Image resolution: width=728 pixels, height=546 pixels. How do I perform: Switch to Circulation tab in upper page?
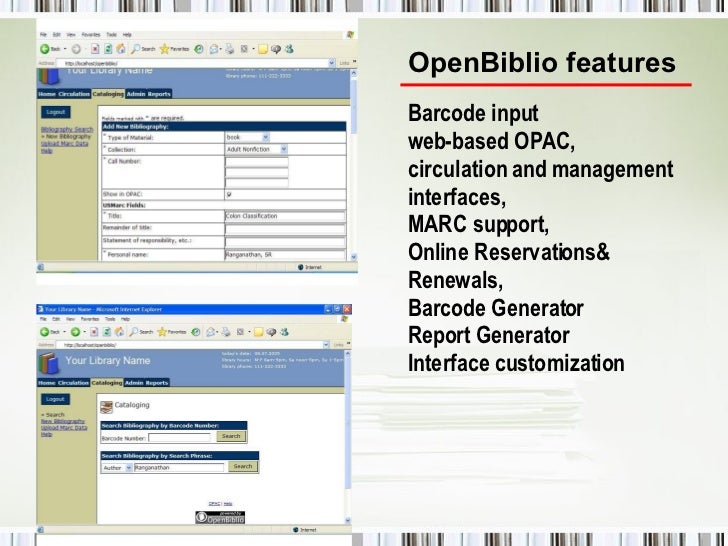(74, 94)
